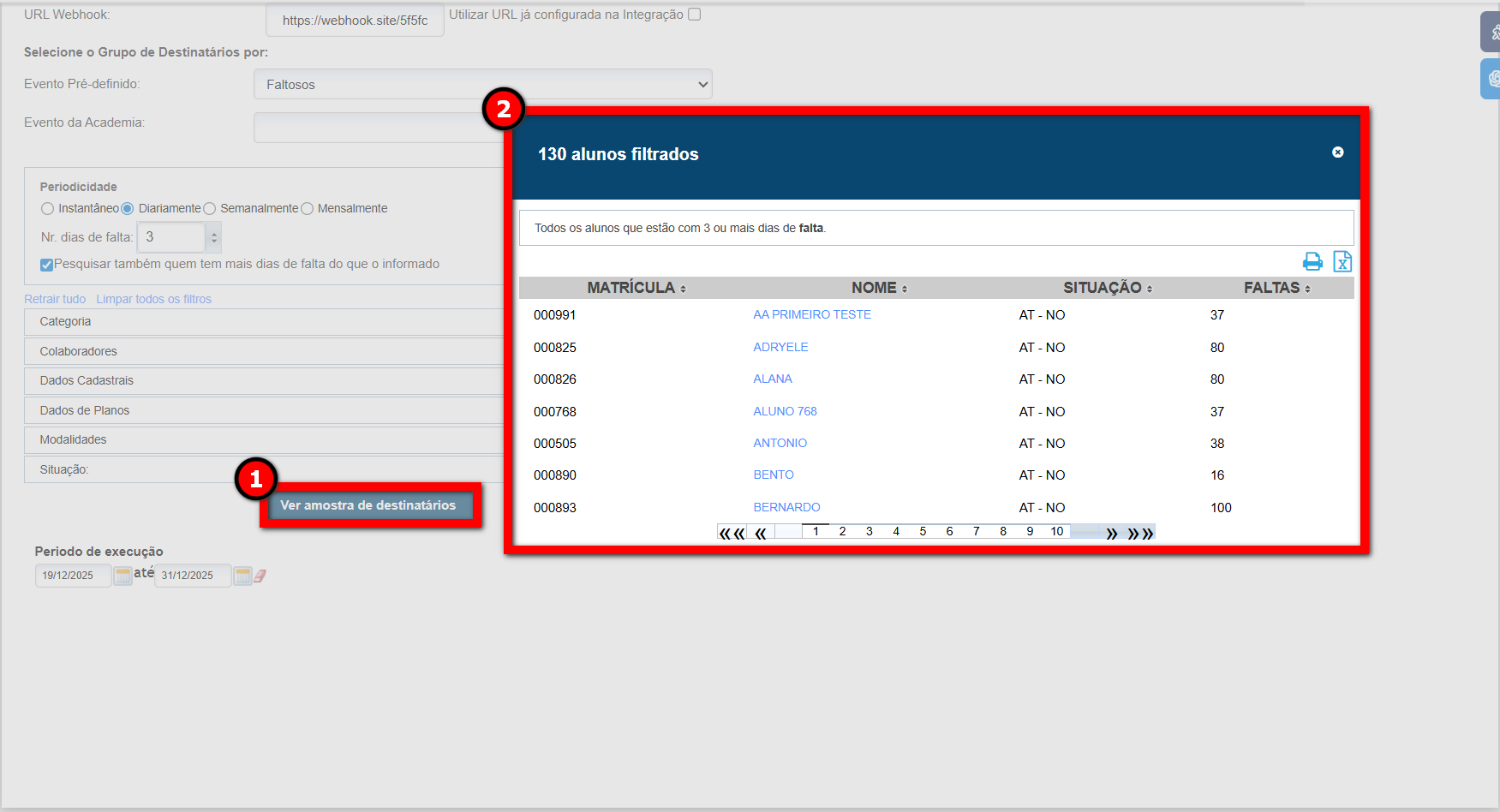1500x812 pixels.
Task: Uncheck search for more absence days option
Action: coord(47,265)
